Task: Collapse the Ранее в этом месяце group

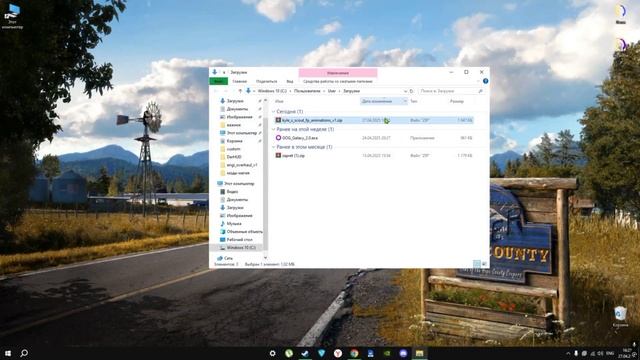Action: point(274,147)
